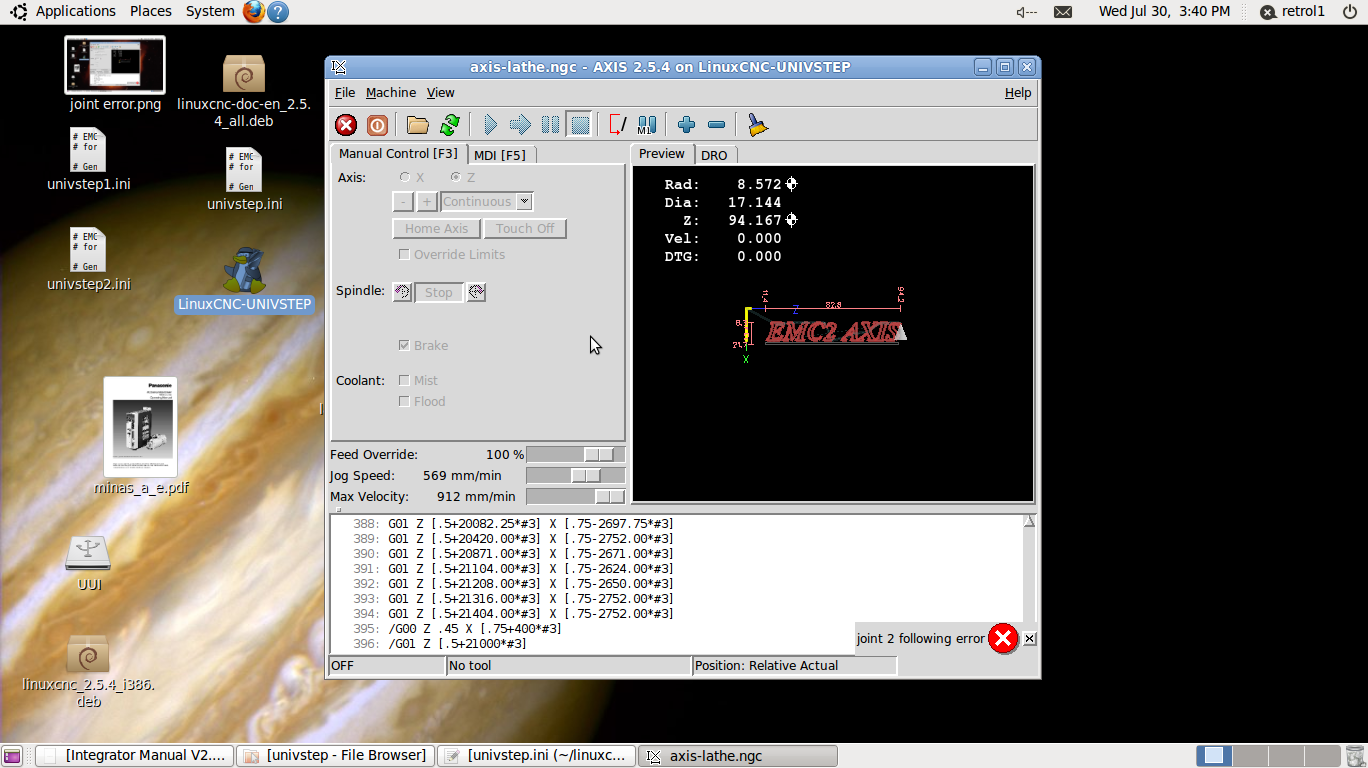Reload the current file with green arrows
Viewport: 1368px width, 768px height.
tap(450, 125)
